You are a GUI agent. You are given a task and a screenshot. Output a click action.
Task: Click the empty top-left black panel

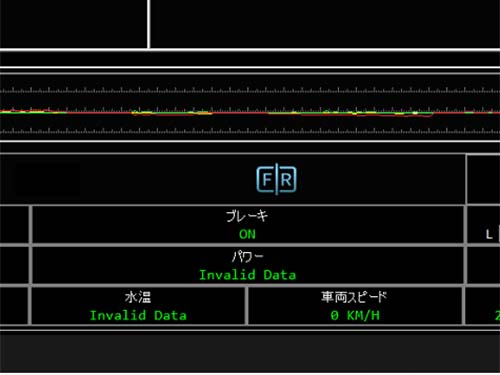(73, 24)
